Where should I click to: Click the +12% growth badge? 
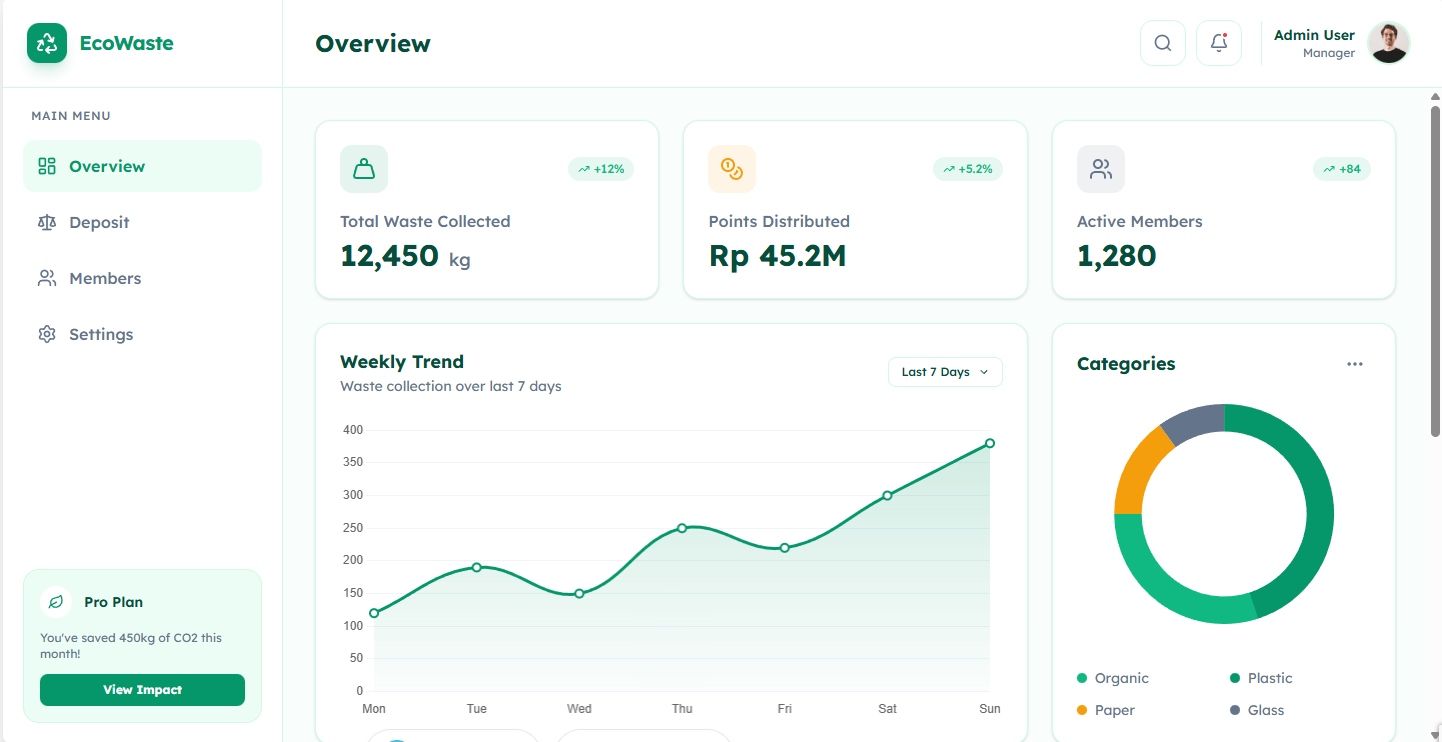pos(601,169)
